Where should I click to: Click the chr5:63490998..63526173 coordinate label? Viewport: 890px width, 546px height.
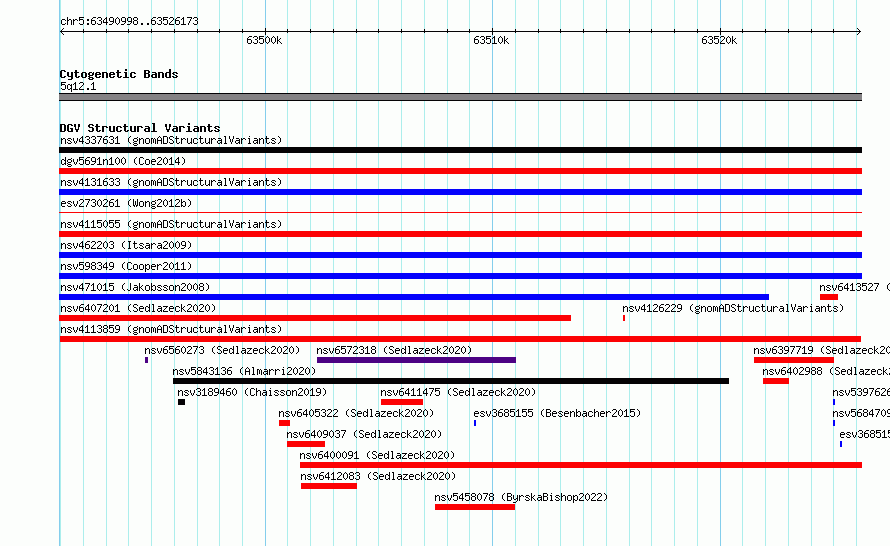(x=129, y=22)
